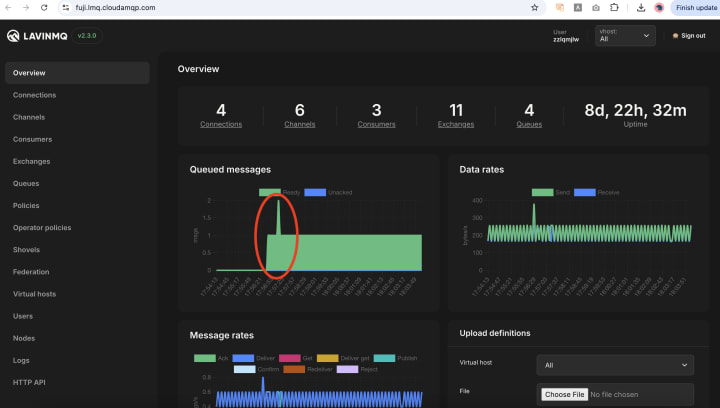Open Queues in the sidebar
The width and height of the screenshot is (720, 408).
pyautogui.click(x=26, y=183)
